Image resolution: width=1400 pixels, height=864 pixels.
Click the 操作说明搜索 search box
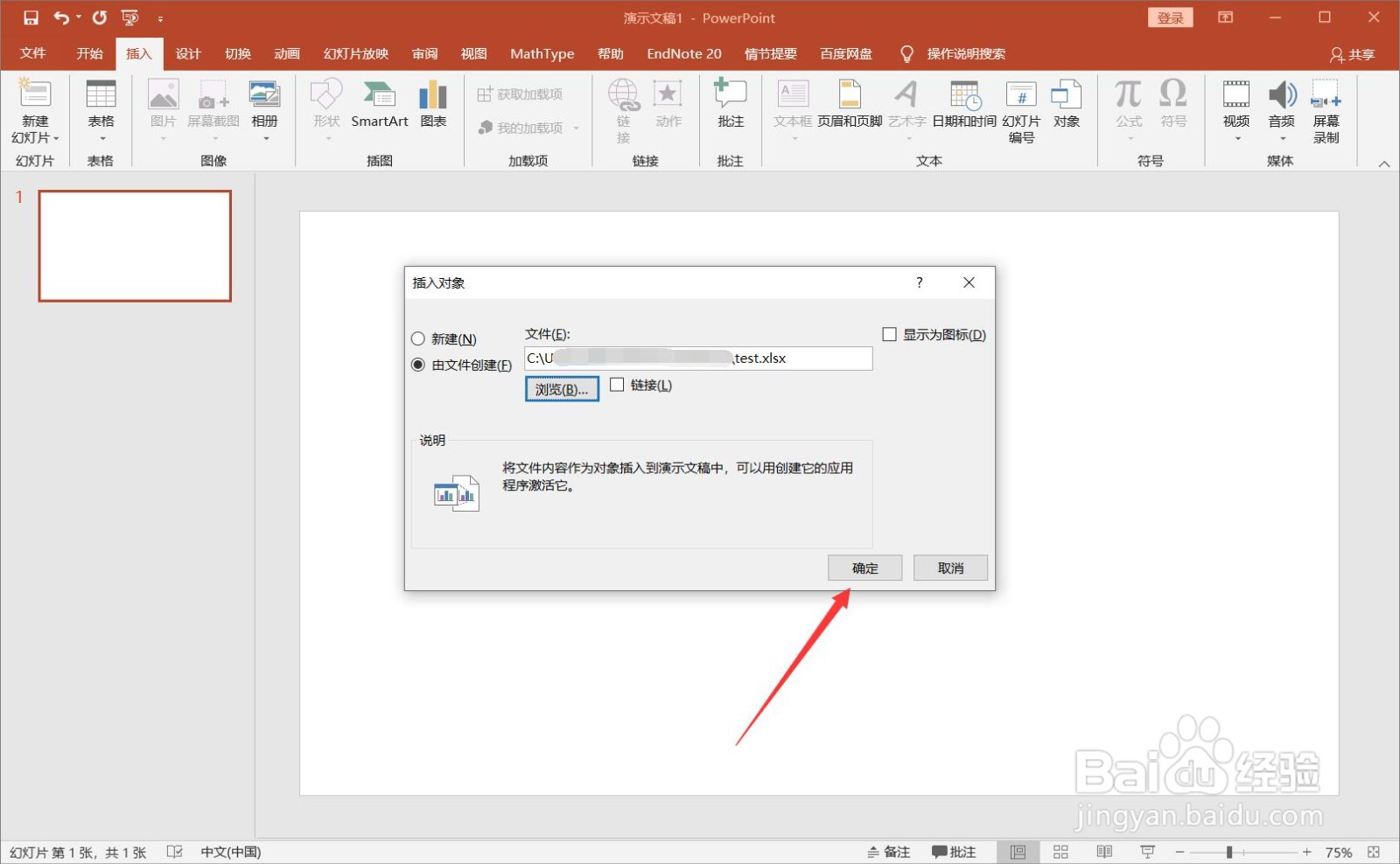(x=966, y=53)
